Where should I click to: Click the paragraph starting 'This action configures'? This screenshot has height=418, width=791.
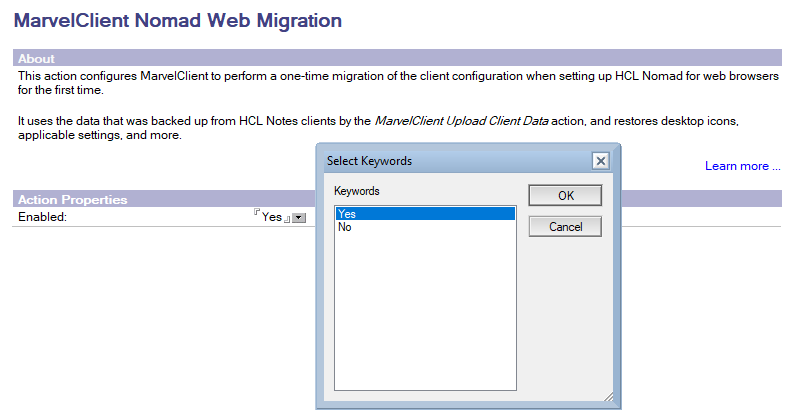(x=398, y=83)
